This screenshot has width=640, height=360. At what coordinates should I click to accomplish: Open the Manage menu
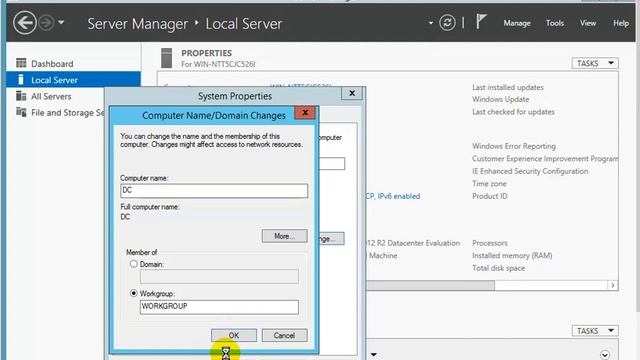517,23
